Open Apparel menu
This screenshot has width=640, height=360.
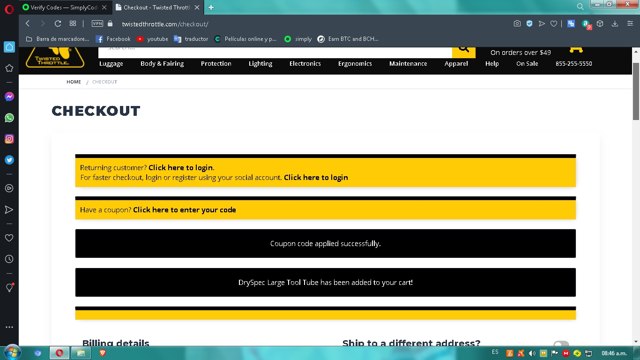(456, 64)
